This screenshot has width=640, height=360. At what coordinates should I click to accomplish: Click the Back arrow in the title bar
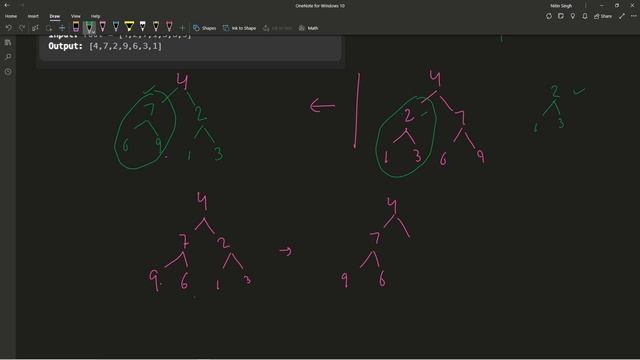7,5
